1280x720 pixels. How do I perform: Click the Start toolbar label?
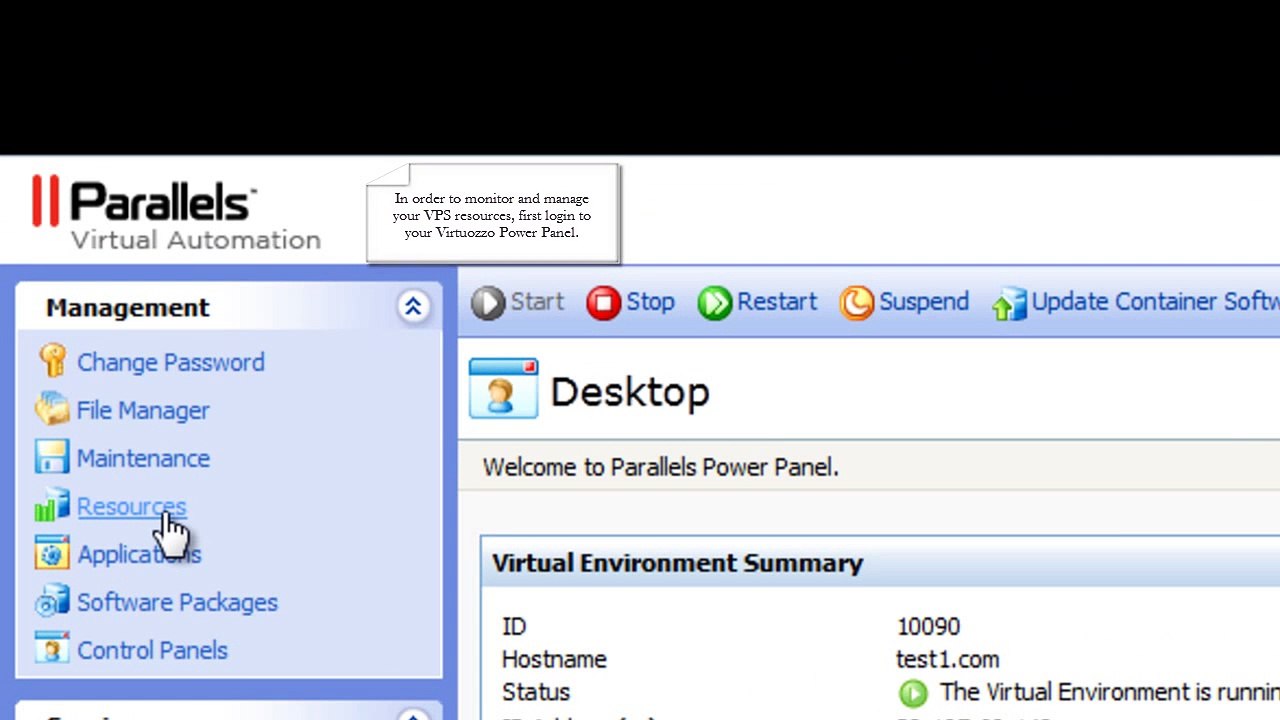tap(537, 302)
